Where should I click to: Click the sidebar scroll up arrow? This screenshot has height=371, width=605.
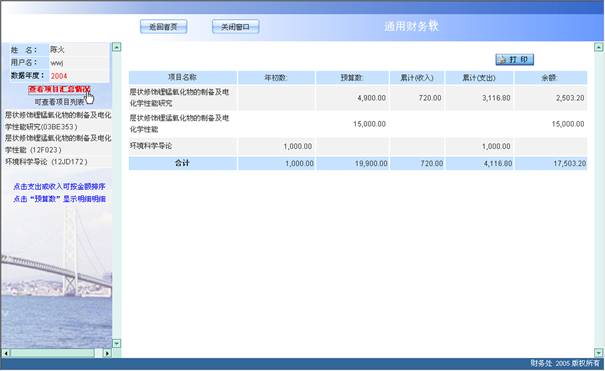117,47
